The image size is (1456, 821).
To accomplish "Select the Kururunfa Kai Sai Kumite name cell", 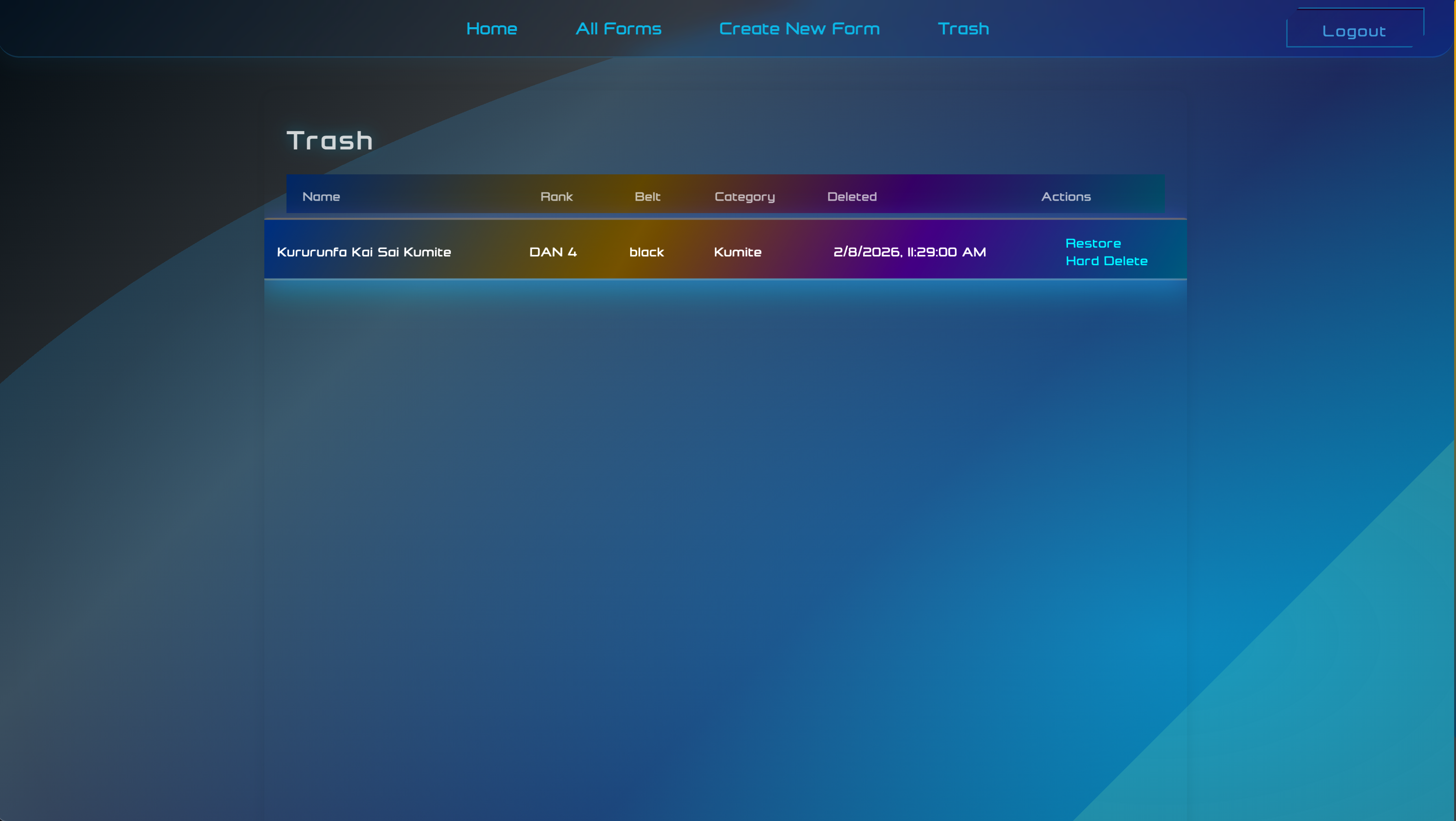I will tap(364, 252).
